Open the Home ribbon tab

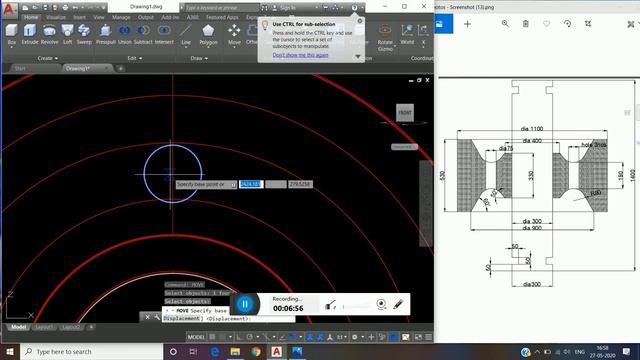point(31,17)
